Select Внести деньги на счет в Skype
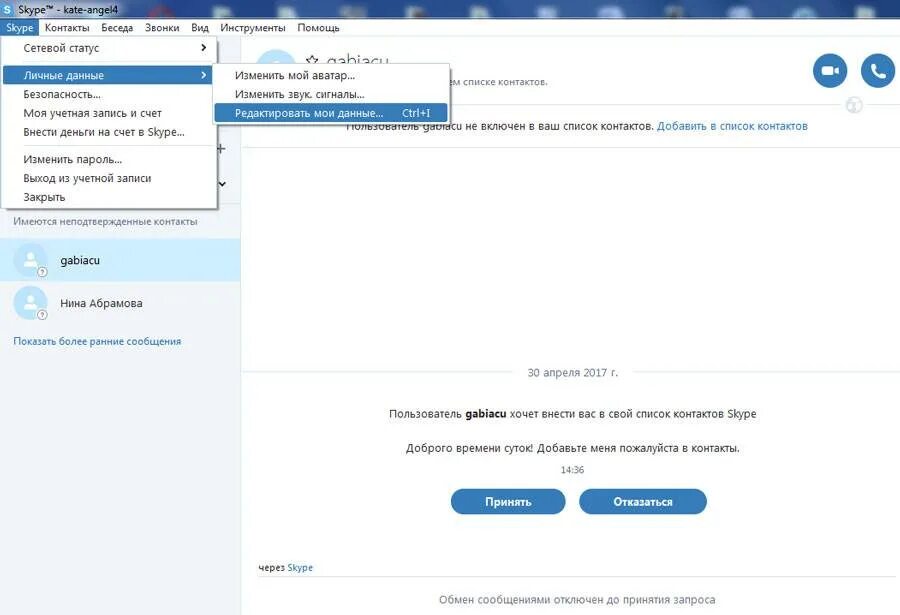The image size is (900, 615). coord(108,132)
